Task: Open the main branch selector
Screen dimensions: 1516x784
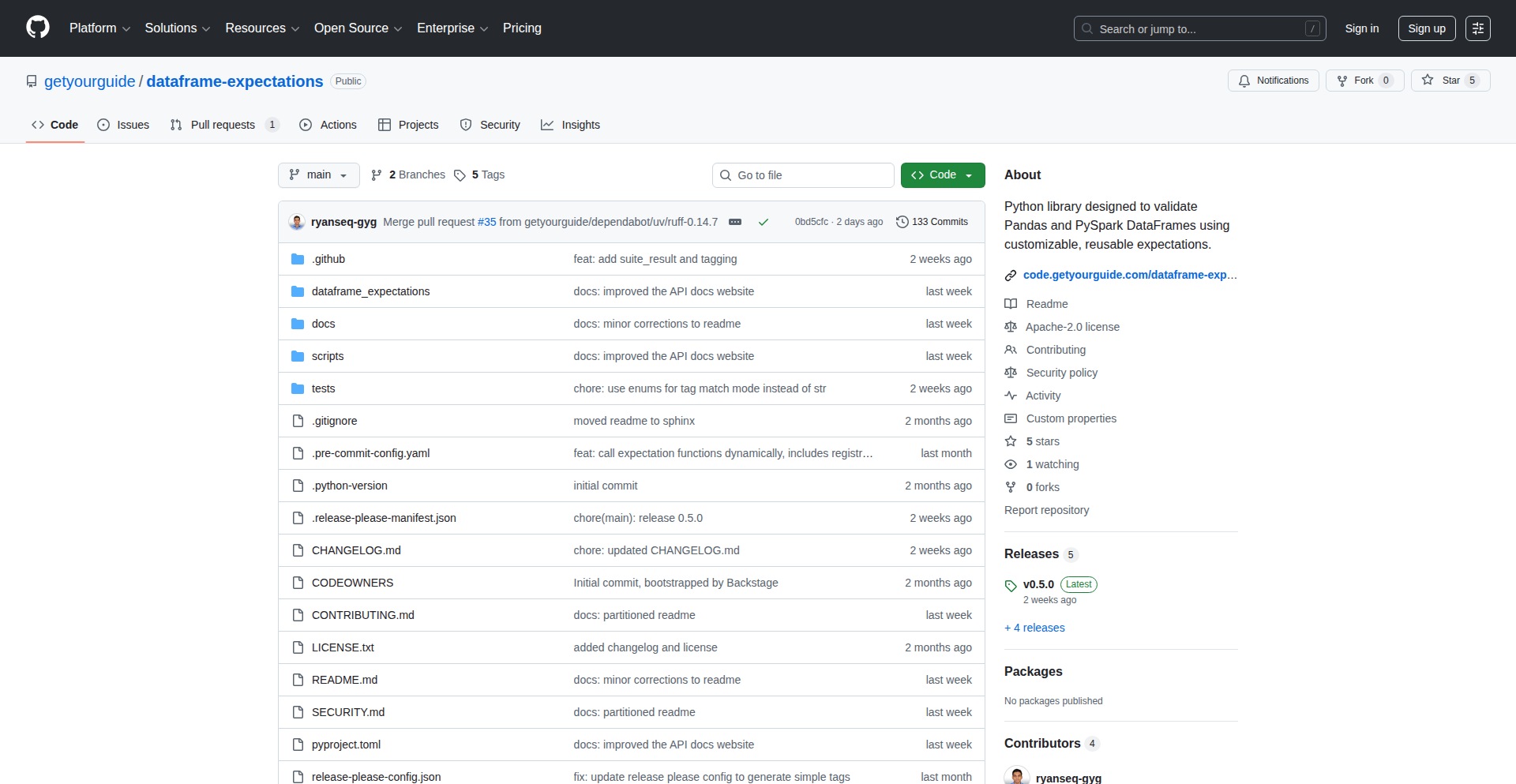Action: (318, 175)
